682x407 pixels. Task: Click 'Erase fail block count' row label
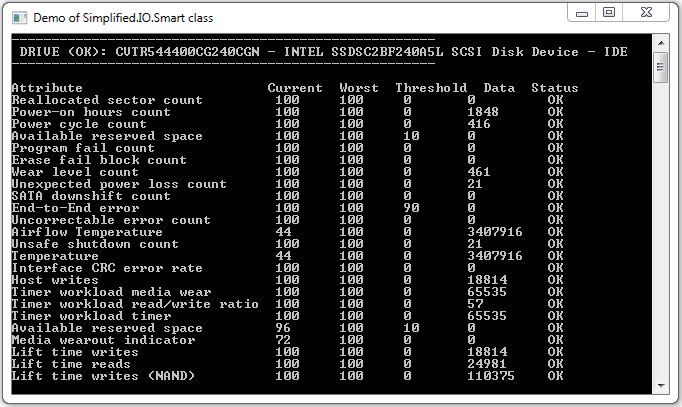99,160
